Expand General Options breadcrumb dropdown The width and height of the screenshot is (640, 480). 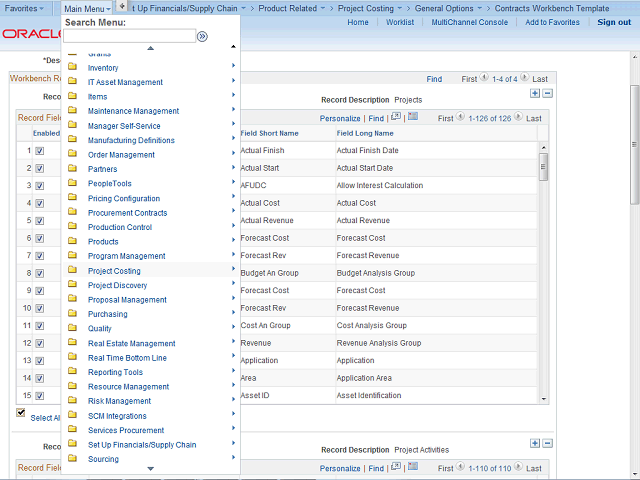(480, 8)
